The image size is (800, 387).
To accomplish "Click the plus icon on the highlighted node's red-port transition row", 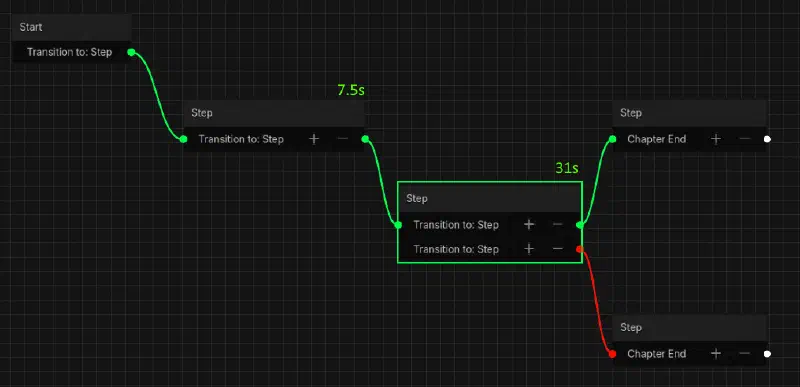I will click(529, 249).
